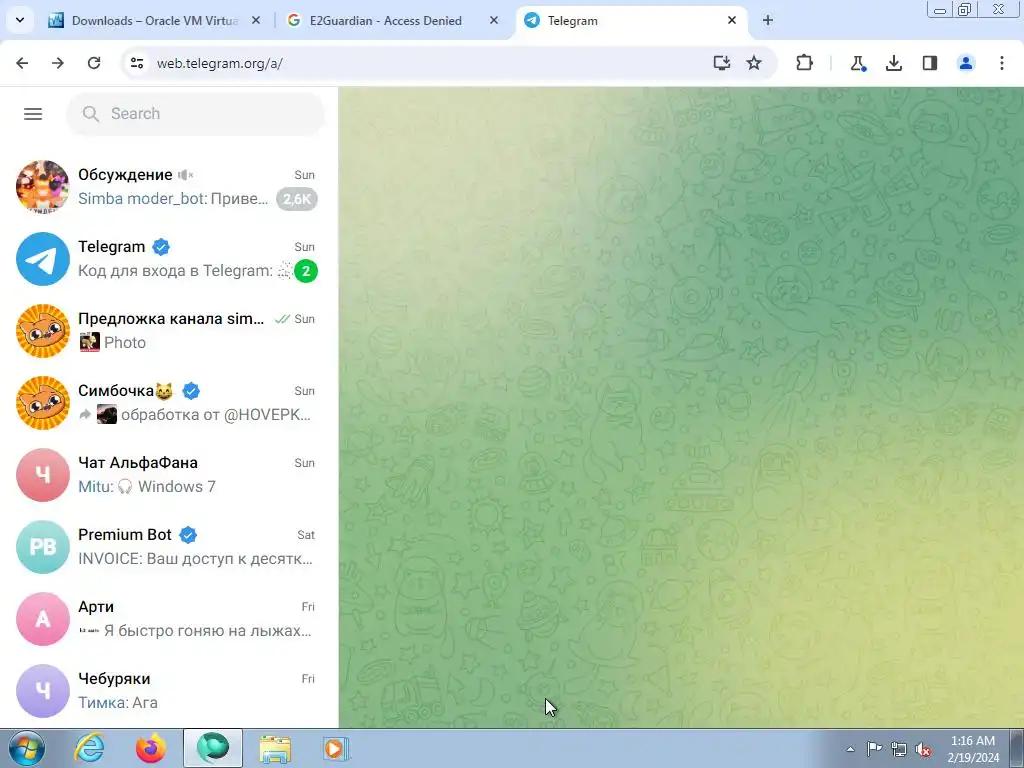Viewport: 1024px width, 768px height.
Task: Show hidden system tray icons
Action: click(850, 749)
